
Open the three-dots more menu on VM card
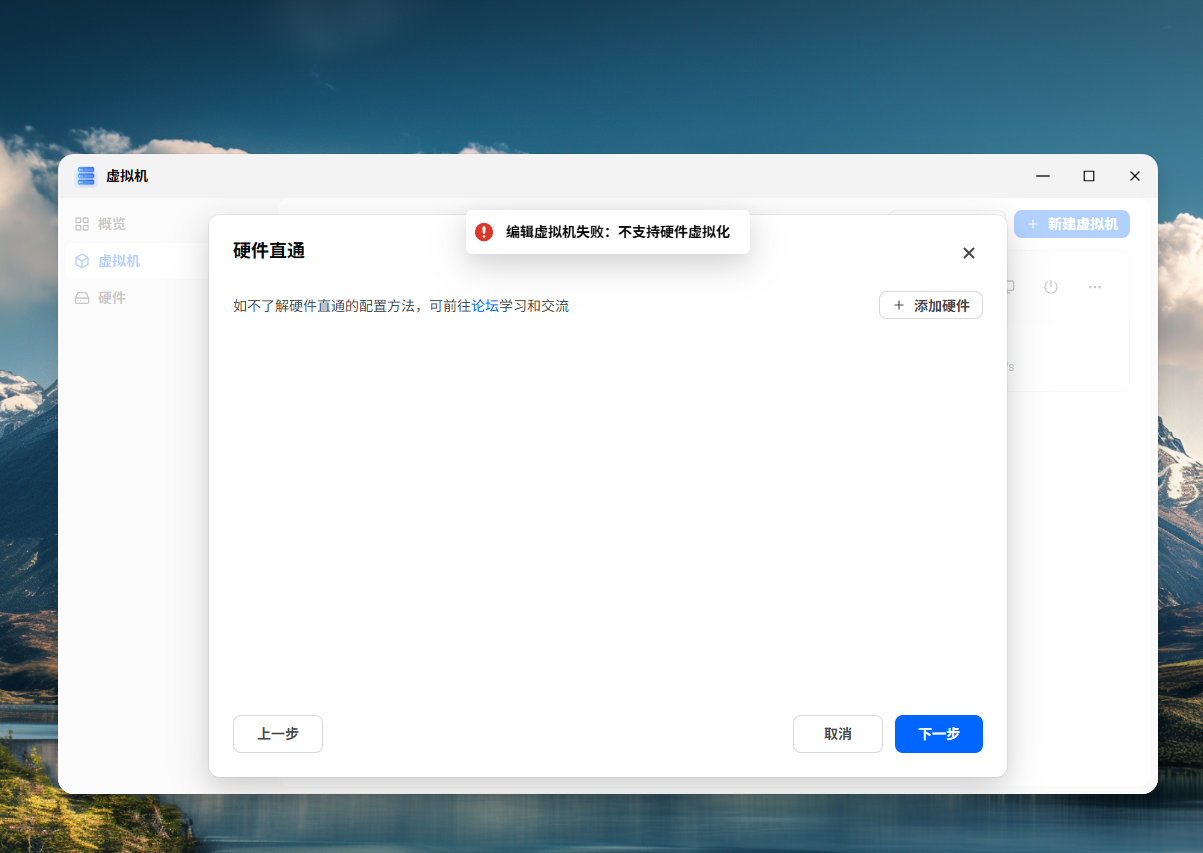point(1095,287)
